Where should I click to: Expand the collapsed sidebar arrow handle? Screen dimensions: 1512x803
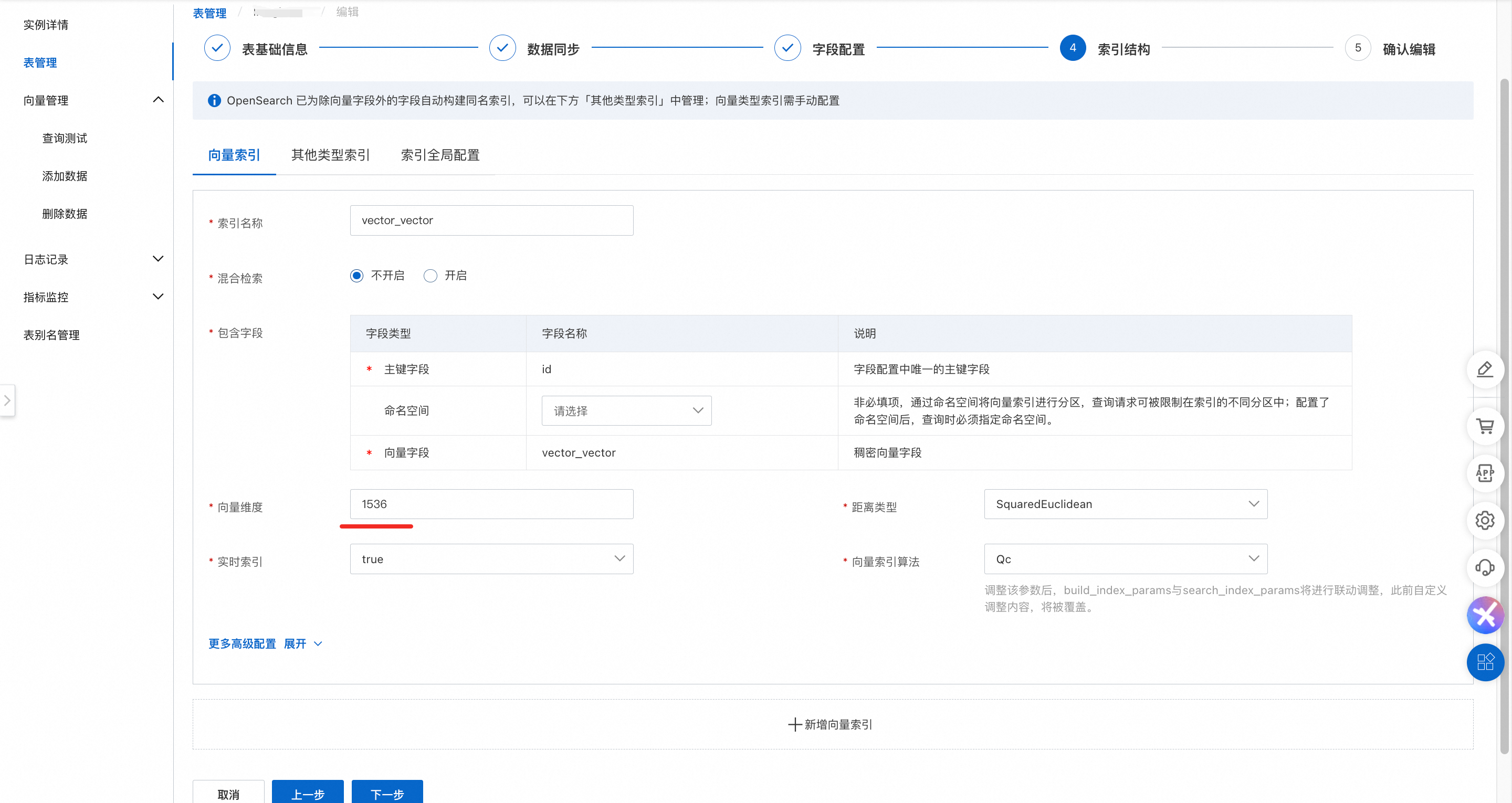click(7, 400)
